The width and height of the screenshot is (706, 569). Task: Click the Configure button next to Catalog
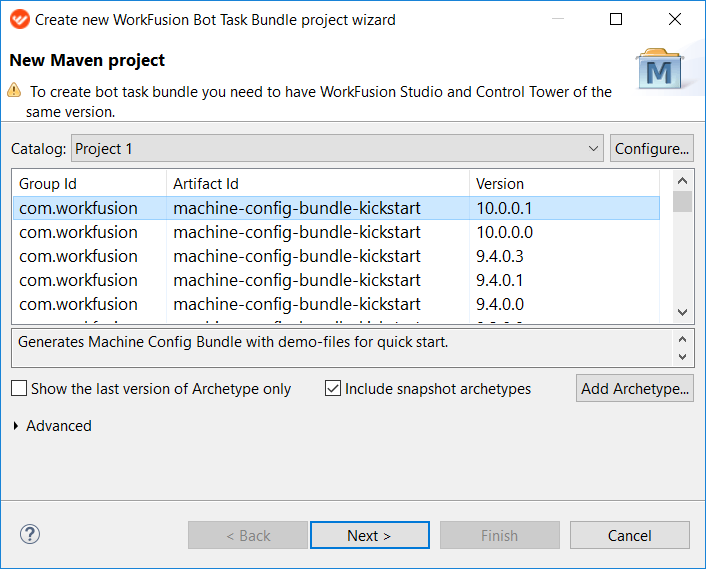click(652, 148)
